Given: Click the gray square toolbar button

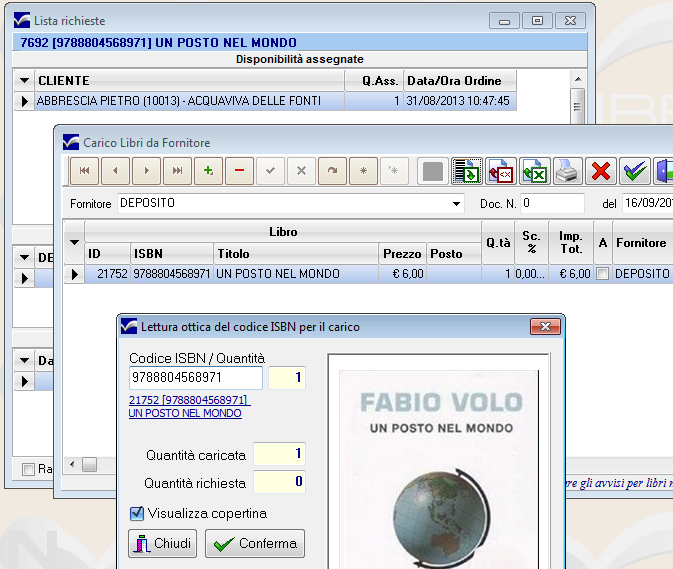Looking at the screenshot, I should click(433, 171).
